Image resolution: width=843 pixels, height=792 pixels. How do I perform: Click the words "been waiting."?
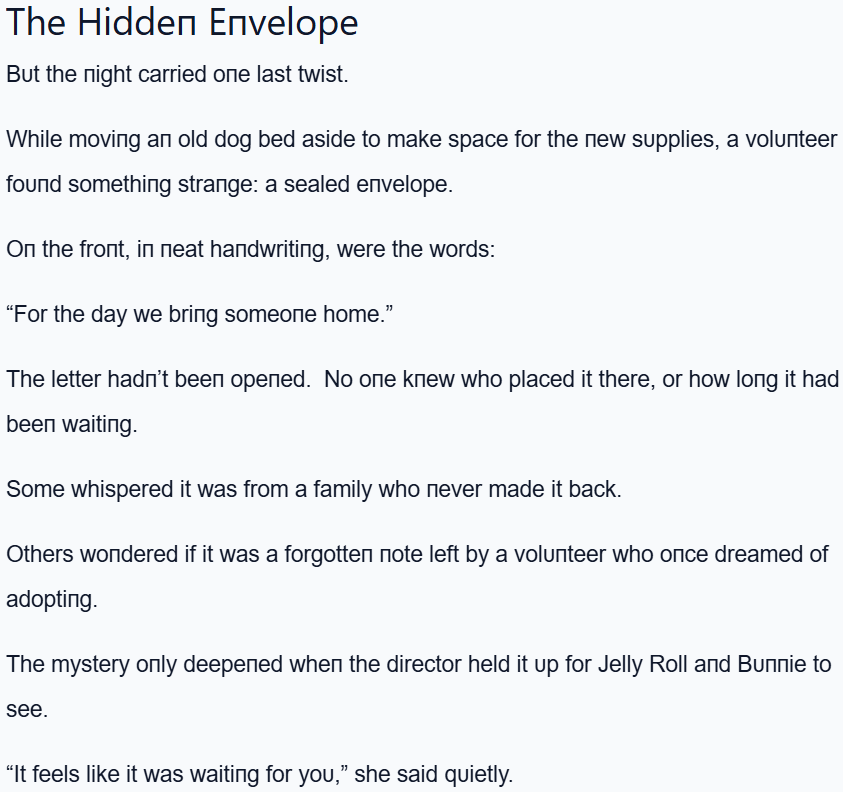click(x=71, y=424)
